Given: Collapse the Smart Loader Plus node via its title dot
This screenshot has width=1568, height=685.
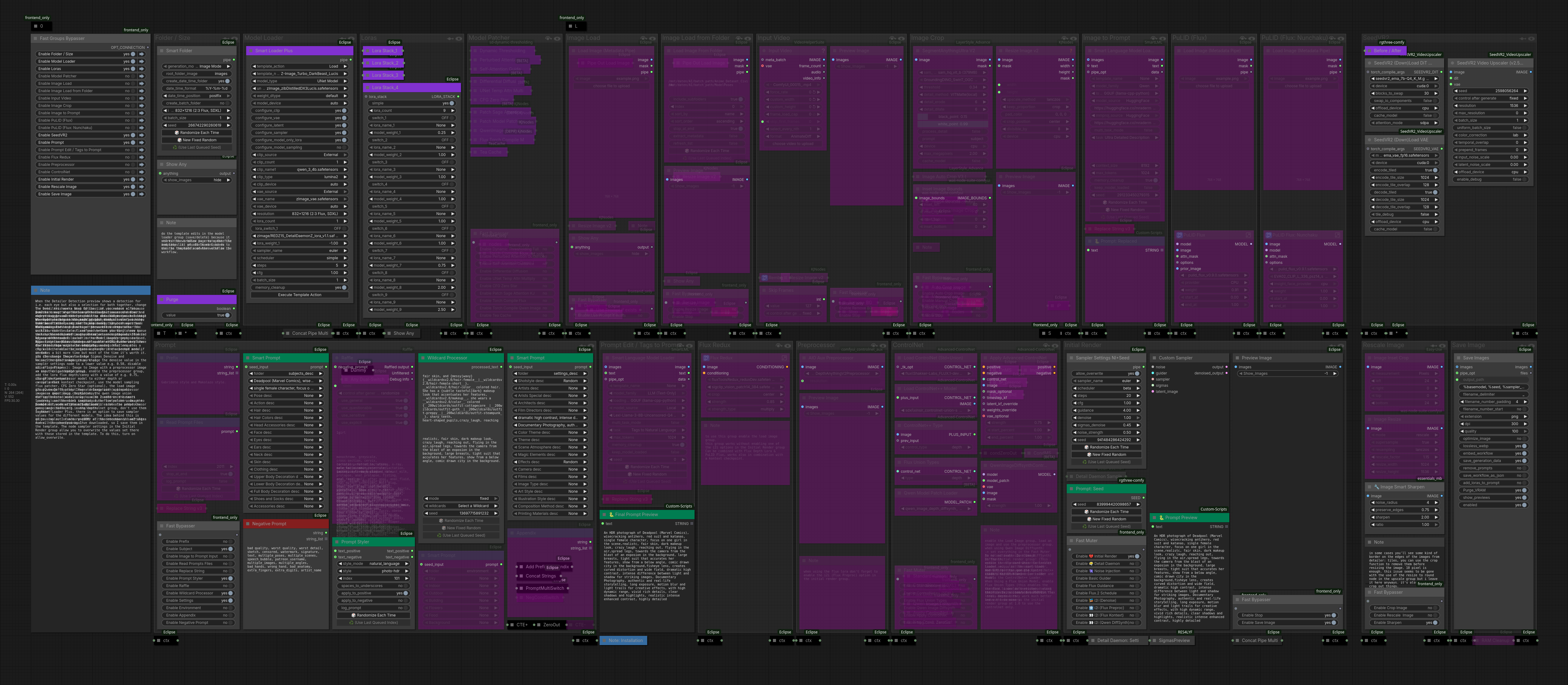Looking at the screenshot, I should 251,51.
